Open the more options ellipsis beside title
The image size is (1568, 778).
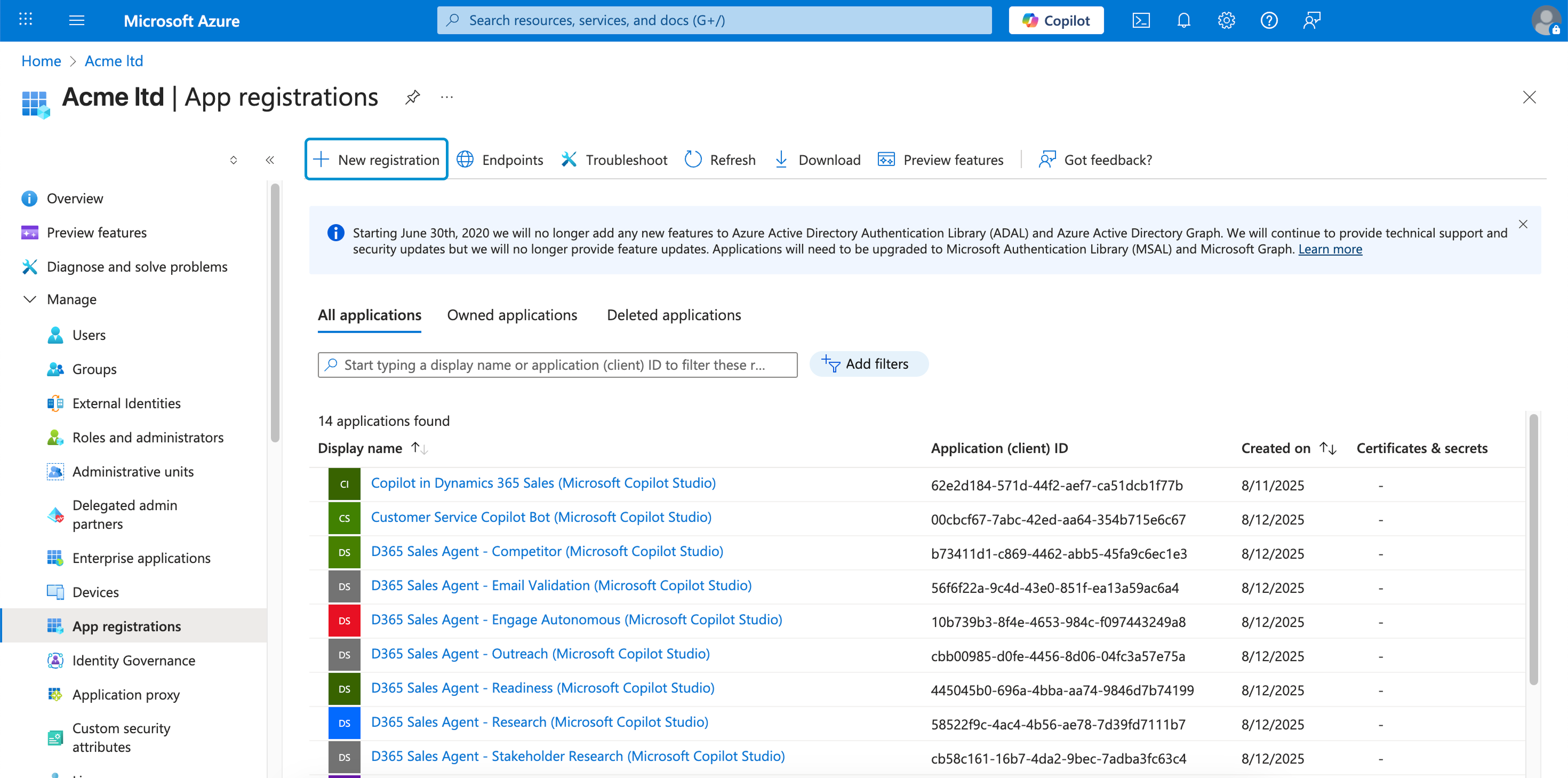[x=447, y=97]
